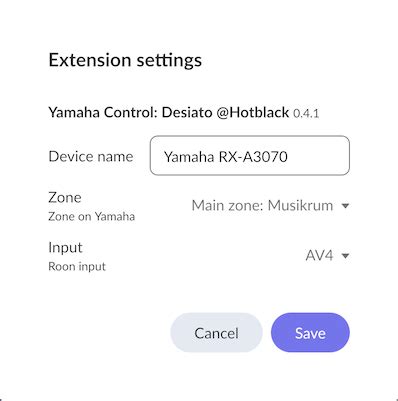The width and height of the screenshot is (398, 401).
Task: Click the Extension settings heading
Action: click(x=125, y=60)
